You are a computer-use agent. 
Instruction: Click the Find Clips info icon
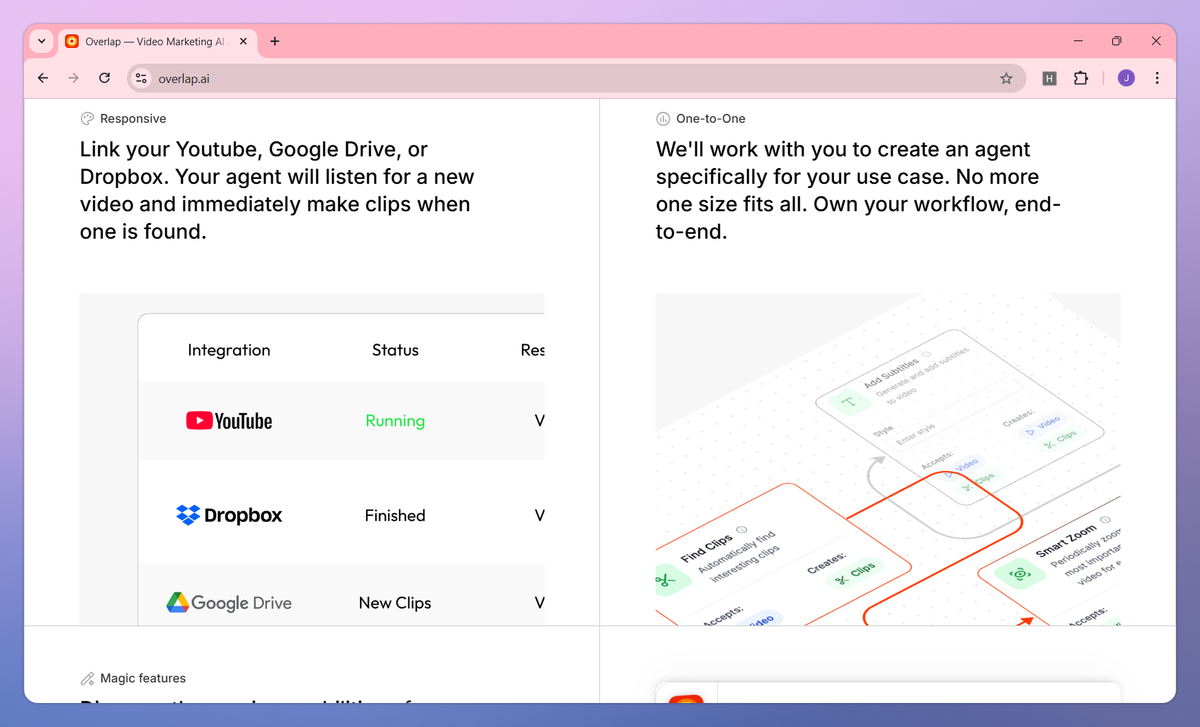click(x=742, y=530)
